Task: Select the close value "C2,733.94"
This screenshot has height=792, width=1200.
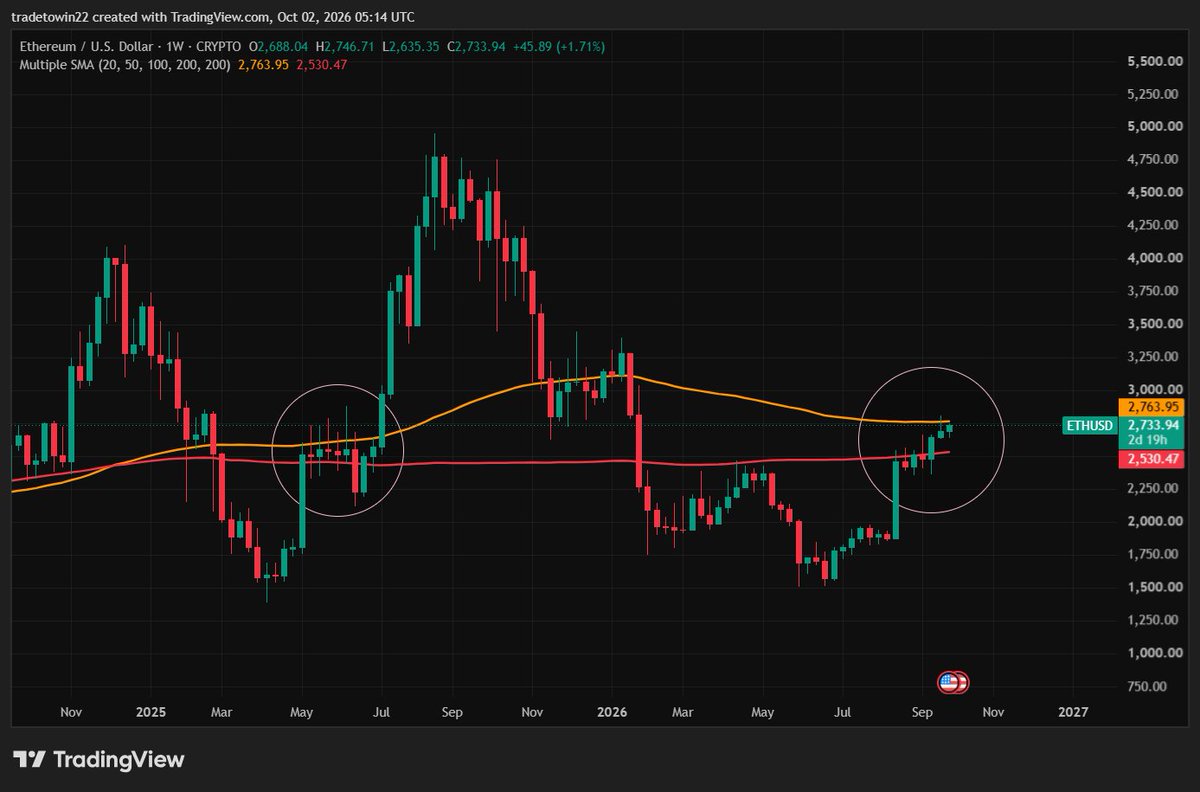Action: pos(477,47)
